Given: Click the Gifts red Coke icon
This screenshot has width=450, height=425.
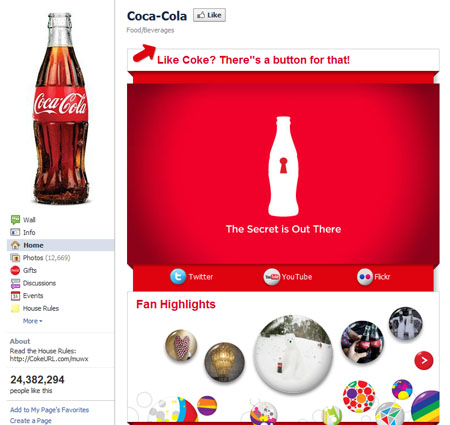Looking at the screenshot, I should point(15,270).
